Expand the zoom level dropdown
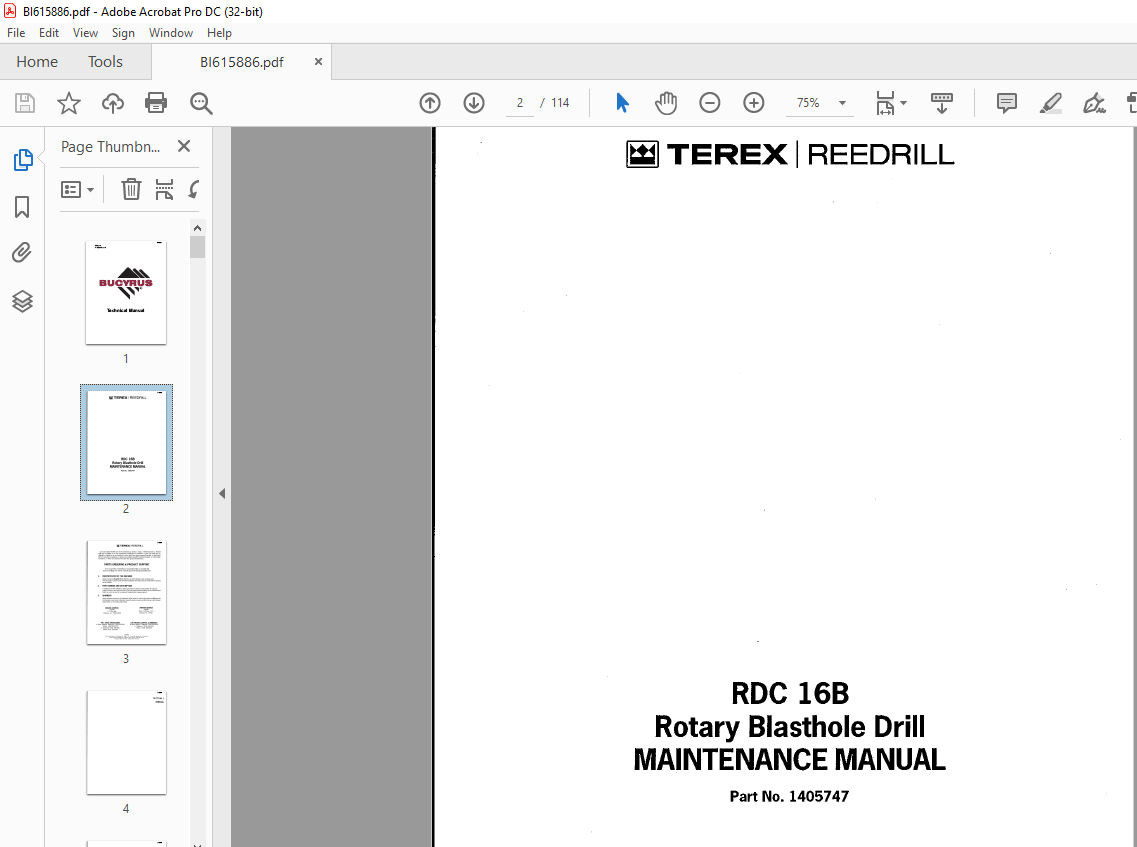Viewport: 1137px width, 847px height. [843, 103]
